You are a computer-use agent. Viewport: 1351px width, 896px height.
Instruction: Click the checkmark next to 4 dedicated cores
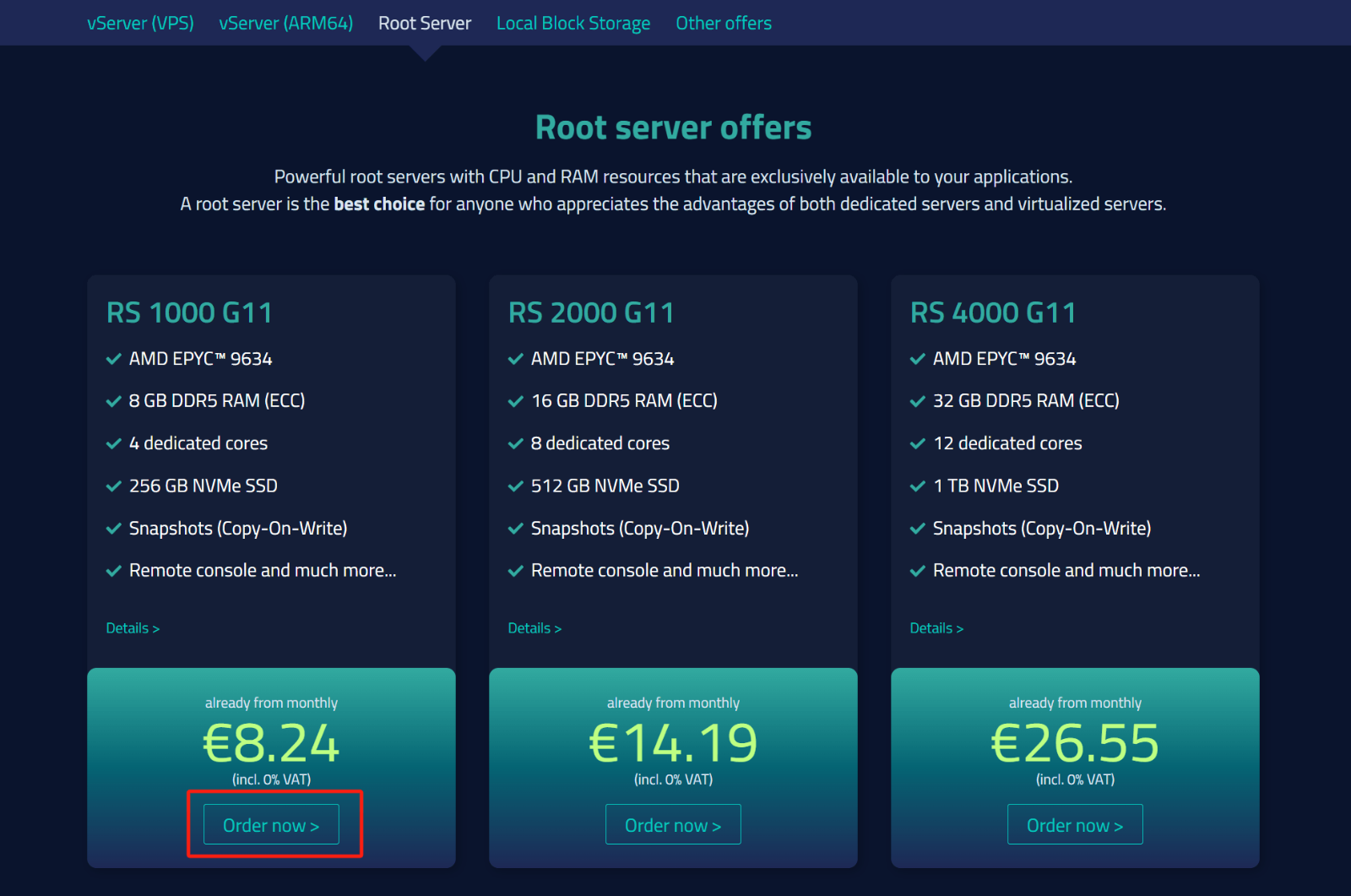point(114,443)
